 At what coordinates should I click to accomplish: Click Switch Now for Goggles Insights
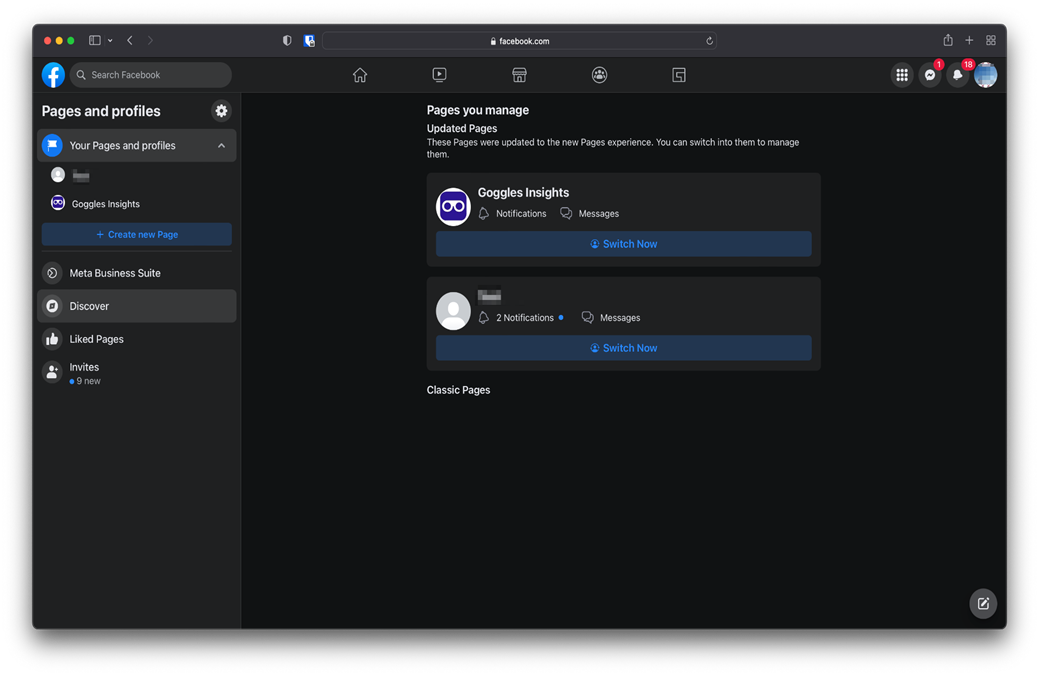[623, 244]
